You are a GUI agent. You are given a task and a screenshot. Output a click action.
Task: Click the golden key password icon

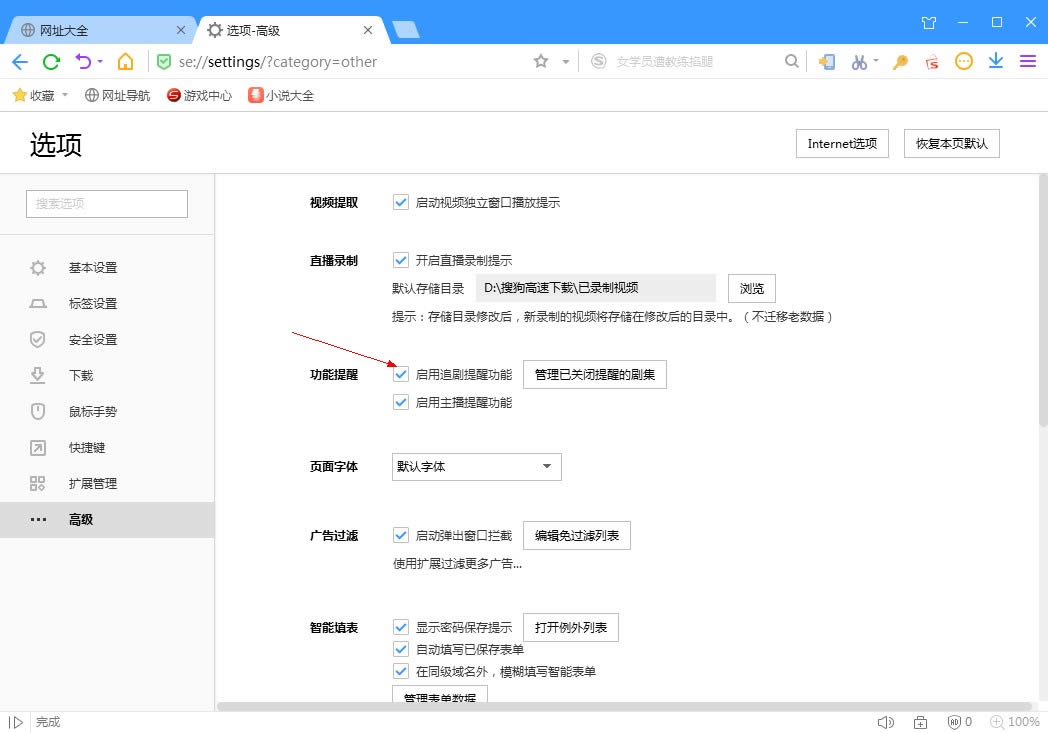[x=900, y=62]
